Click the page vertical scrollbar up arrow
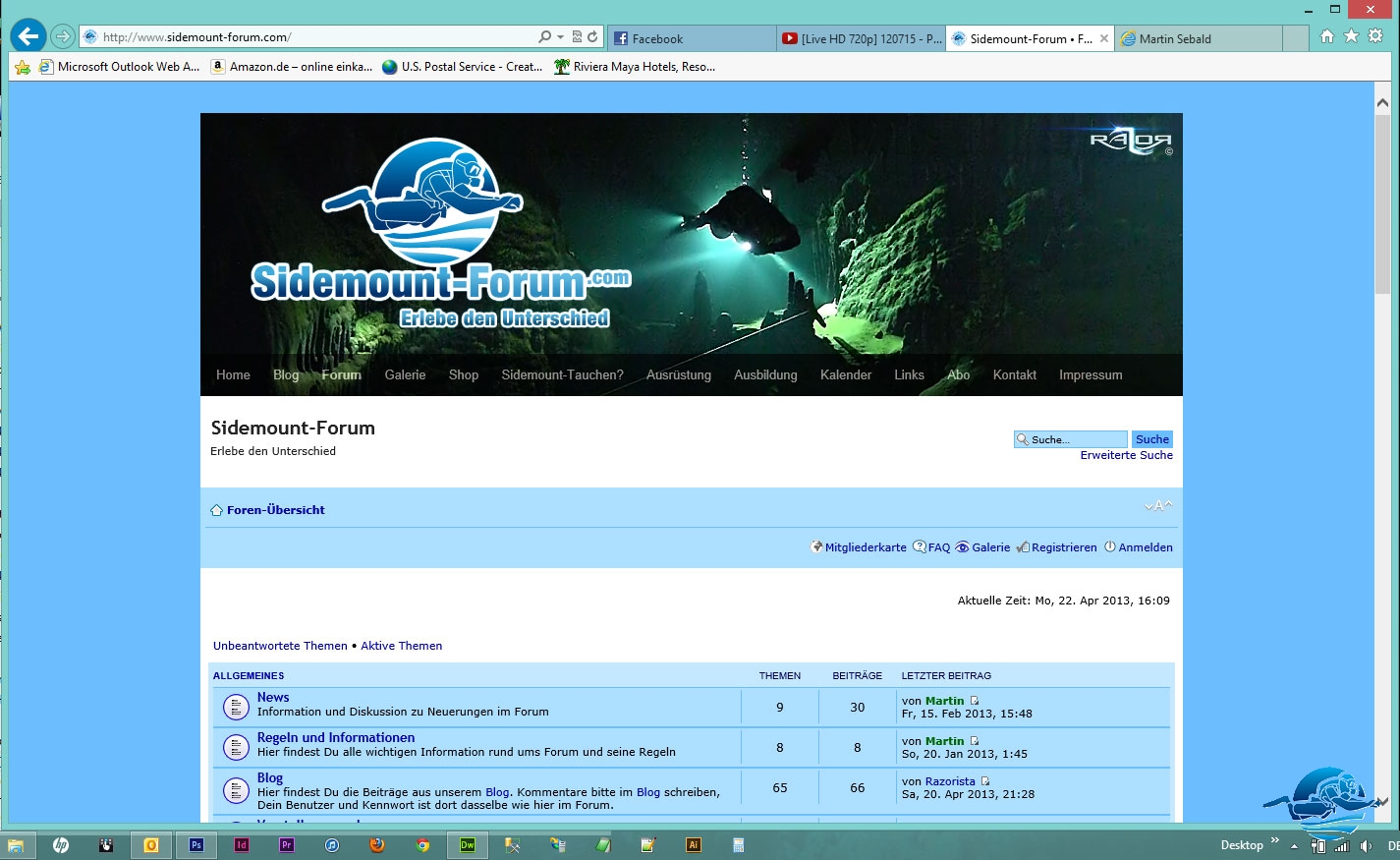1400x860 pixels. coord(1382,102)
